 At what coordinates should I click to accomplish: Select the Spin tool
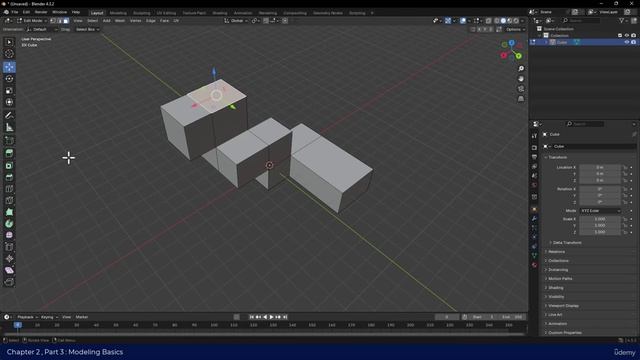click(9, 224)
